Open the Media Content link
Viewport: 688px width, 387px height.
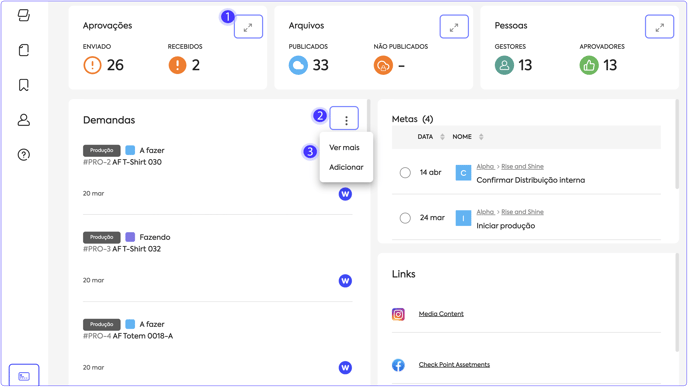pyautogui.click(x=441, y=314)
